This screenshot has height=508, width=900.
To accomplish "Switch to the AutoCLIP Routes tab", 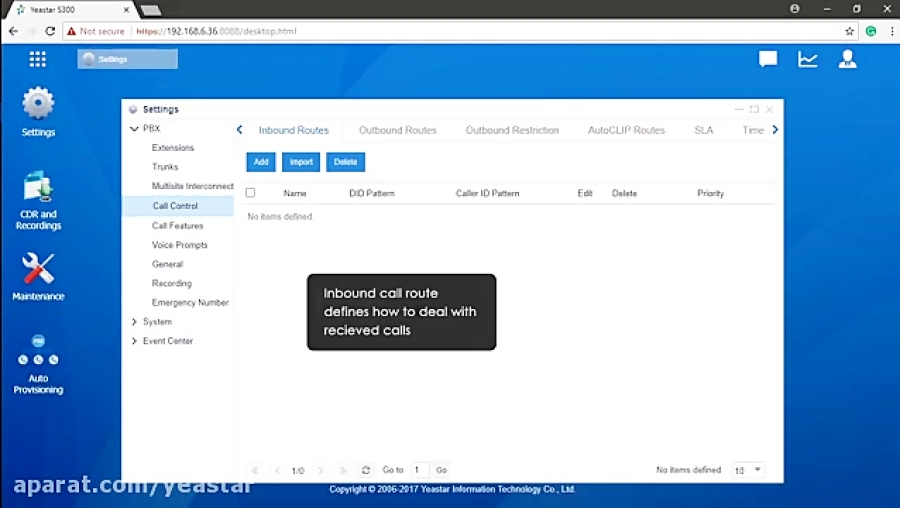I will (626, 130).
